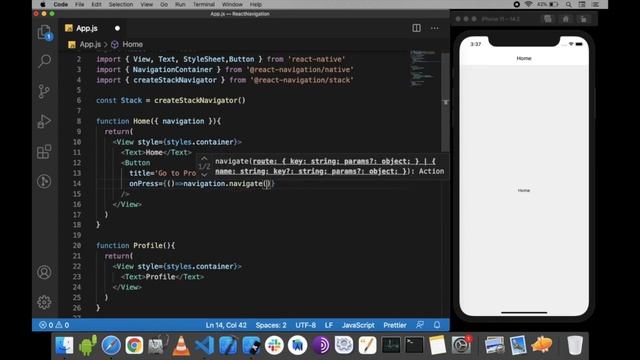640x360 pixels.
Task: Open Spotlight search in the menu bar
Action: click(x=569, y=4)
